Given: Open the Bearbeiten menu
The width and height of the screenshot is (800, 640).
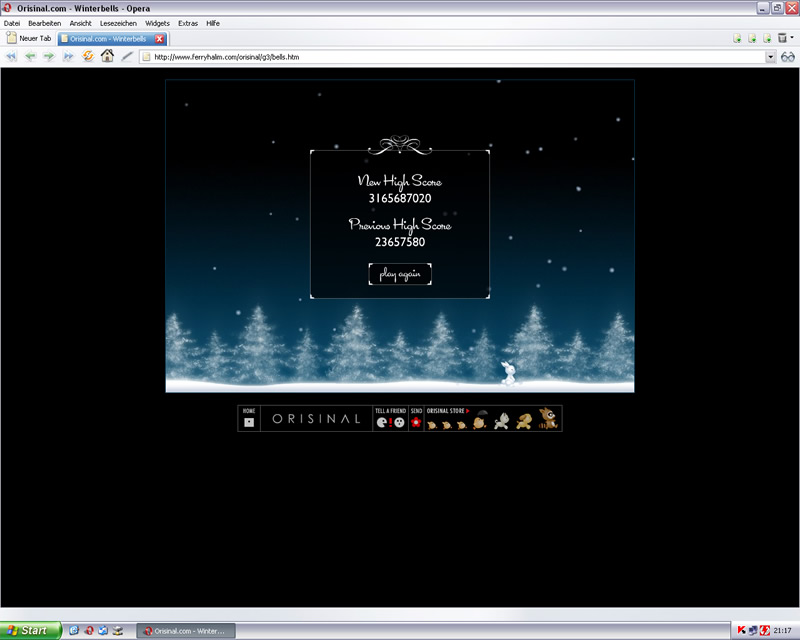Looking at the screenshot, I should coord(44,23).
